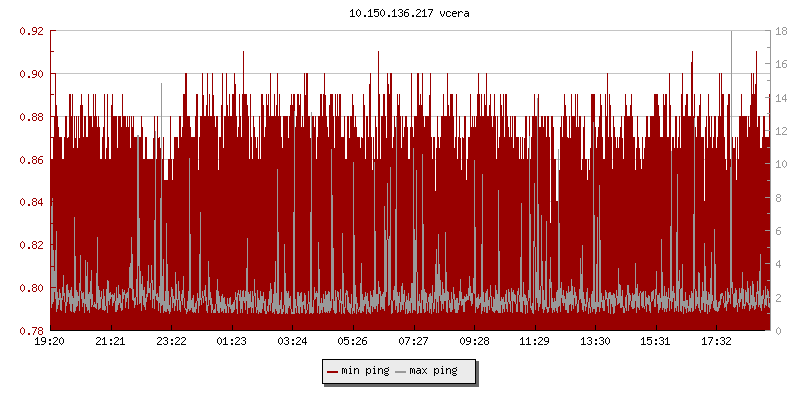Click the gray max ping legend swatch
The image size is (800, 400).
(x=401, y=372)
